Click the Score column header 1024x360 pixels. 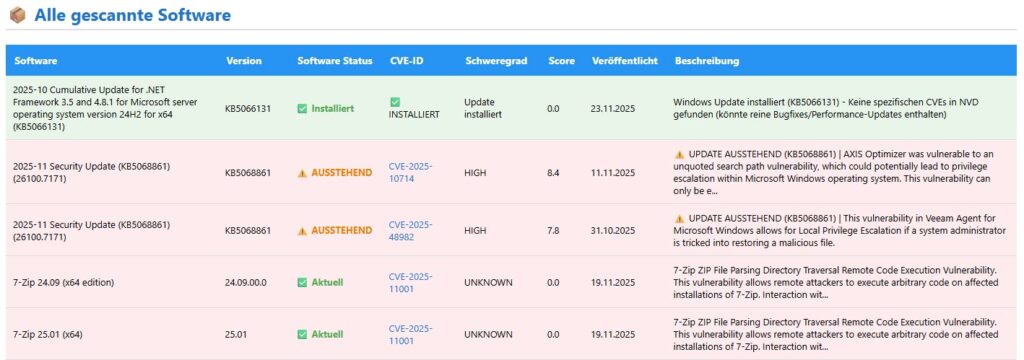(x=562, y=61)
